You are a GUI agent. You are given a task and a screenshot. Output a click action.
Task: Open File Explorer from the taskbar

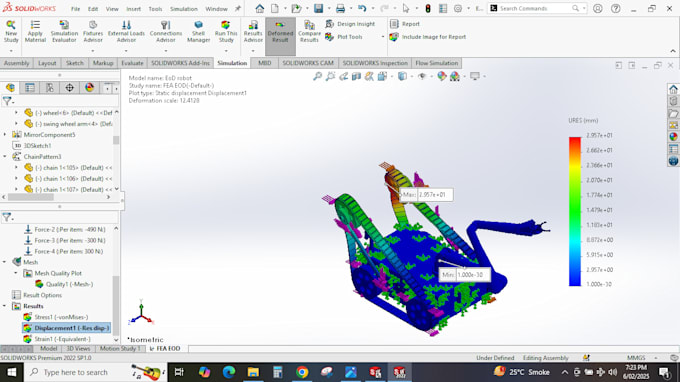point(253,372)
